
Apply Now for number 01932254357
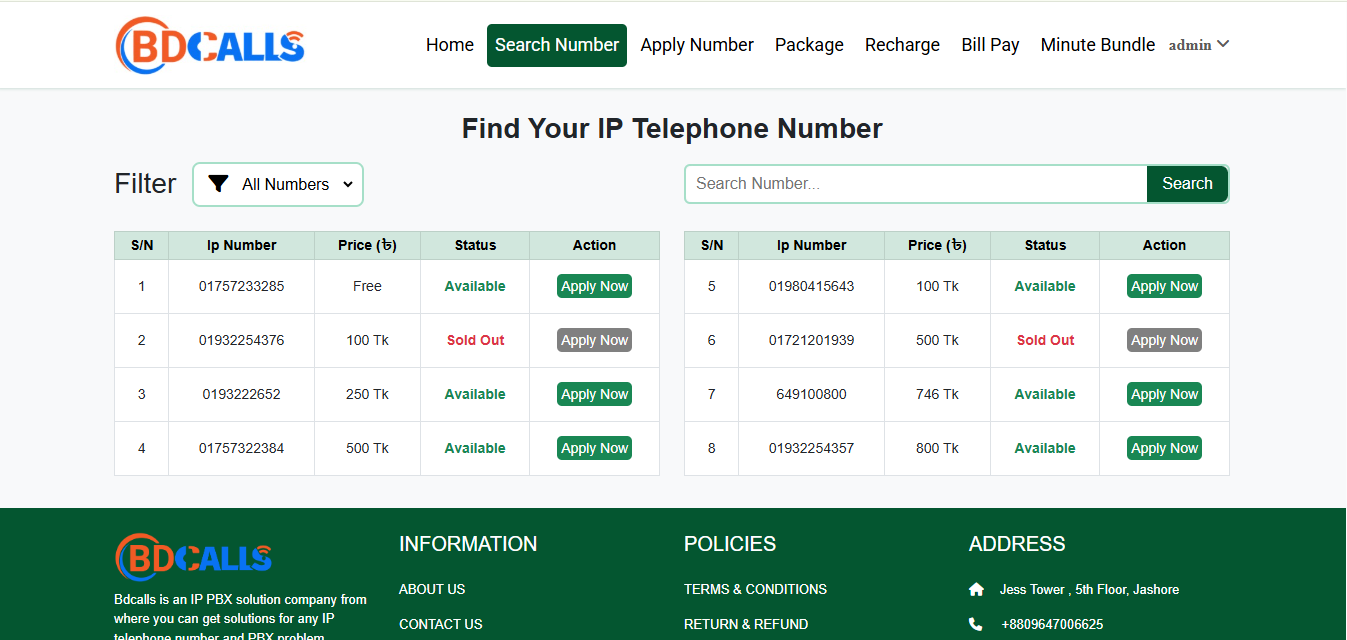1164,449
